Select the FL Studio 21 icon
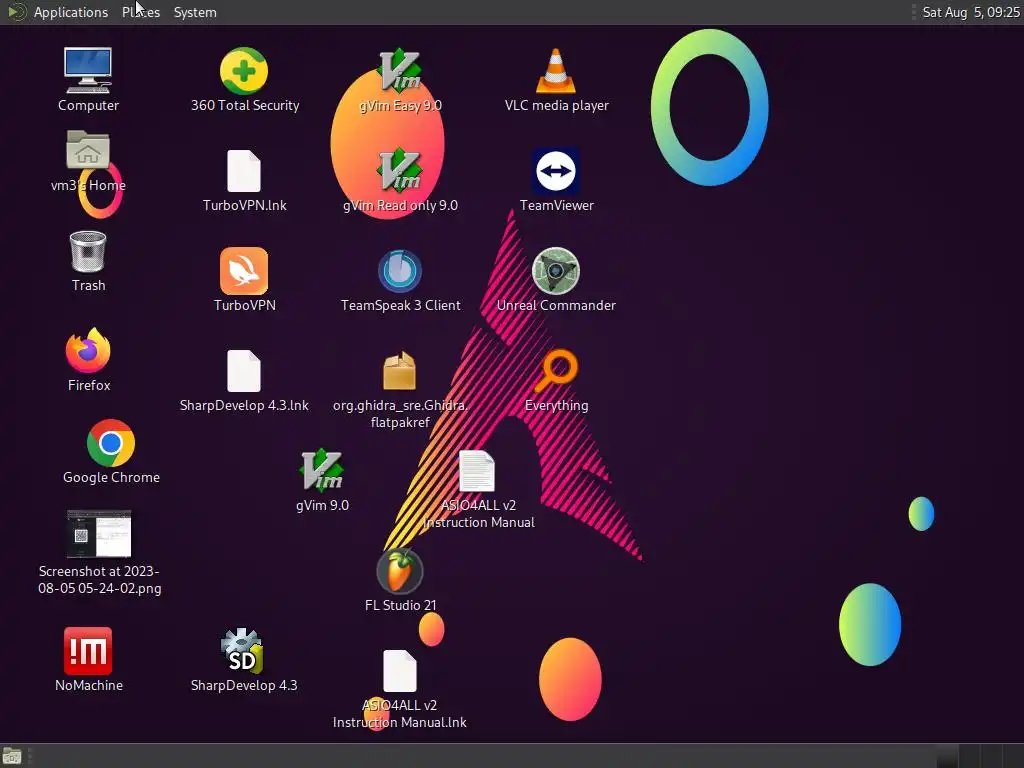 (x=400, y=571)
